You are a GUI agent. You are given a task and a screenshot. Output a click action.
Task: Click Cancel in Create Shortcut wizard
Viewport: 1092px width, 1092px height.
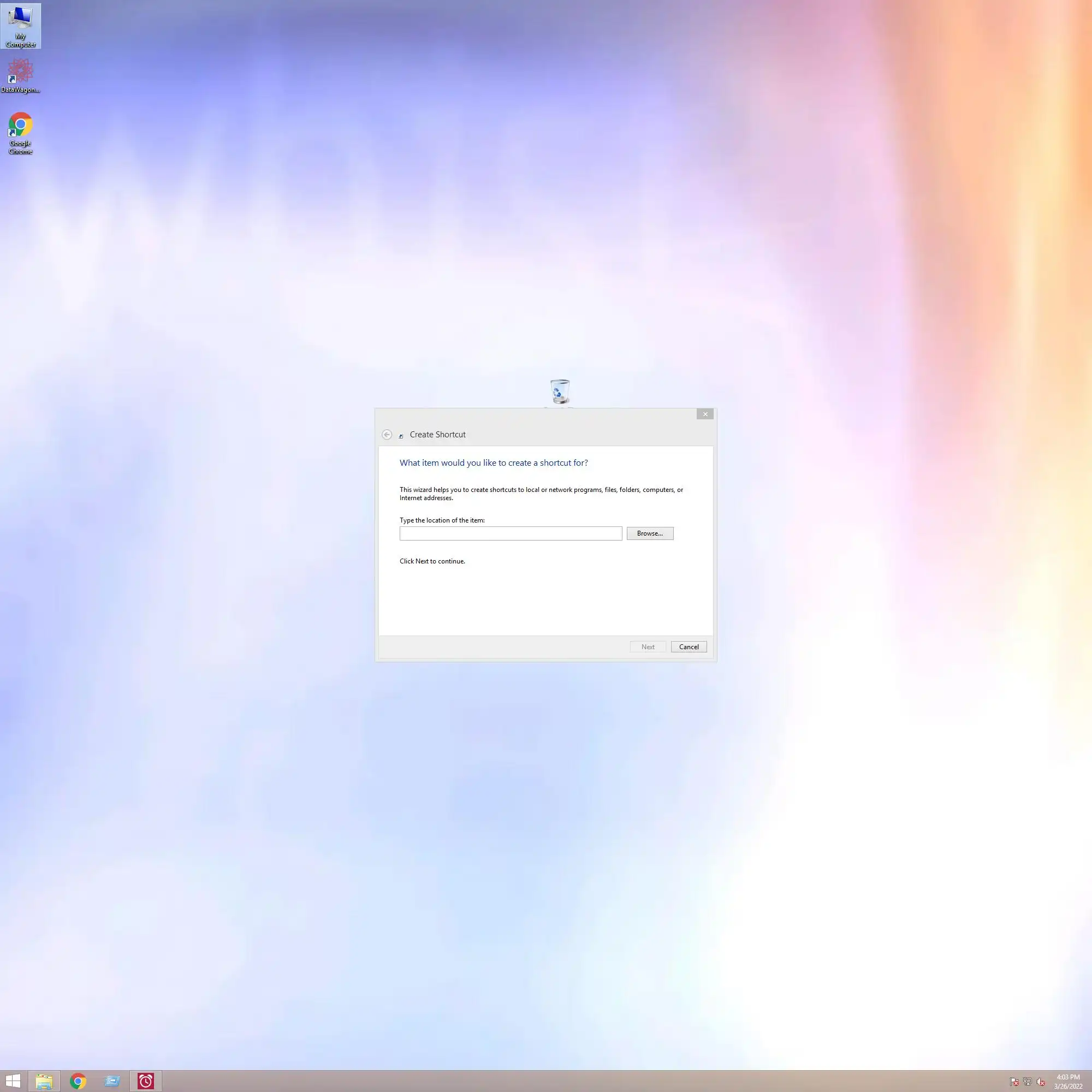click(688, 646)
